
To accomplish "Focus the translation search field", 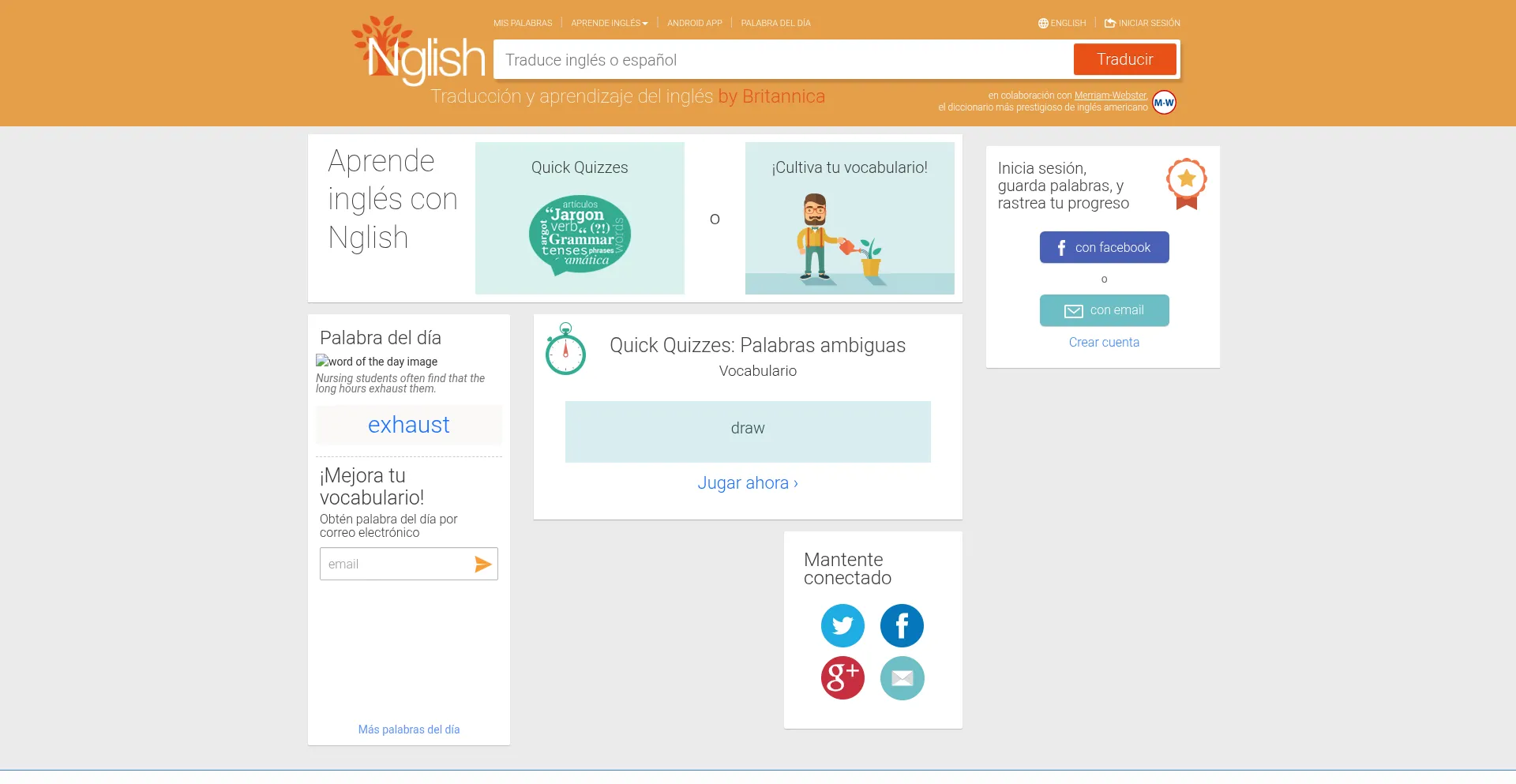I will [782, 60].
